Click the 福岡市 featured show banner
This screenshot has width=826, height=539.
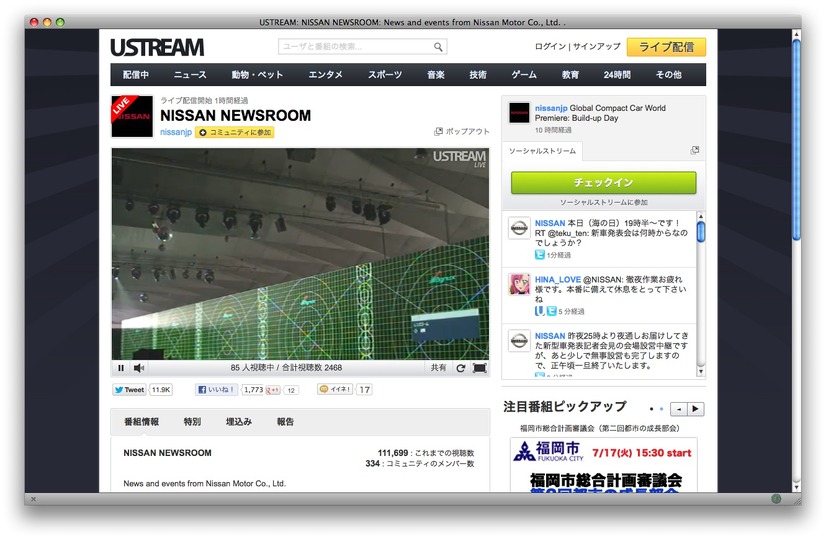pyautogui.click(x=604, y=465)
